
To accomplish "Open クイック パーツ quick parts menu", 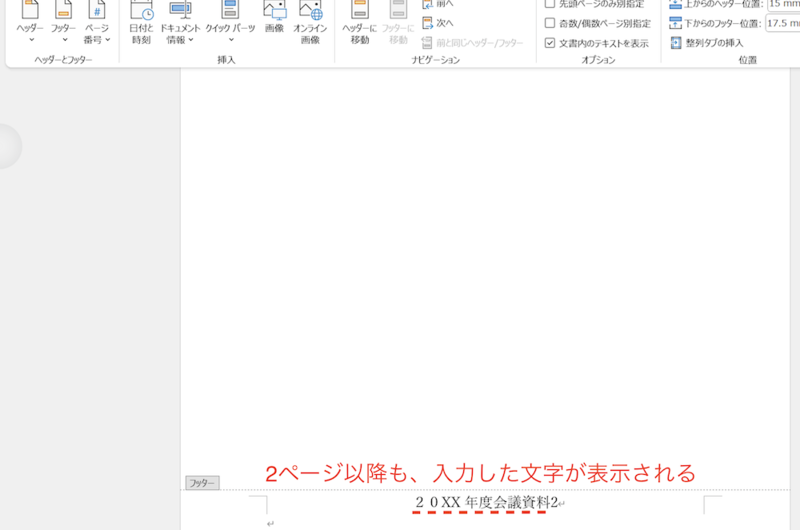I will click(x=230, y=22).
